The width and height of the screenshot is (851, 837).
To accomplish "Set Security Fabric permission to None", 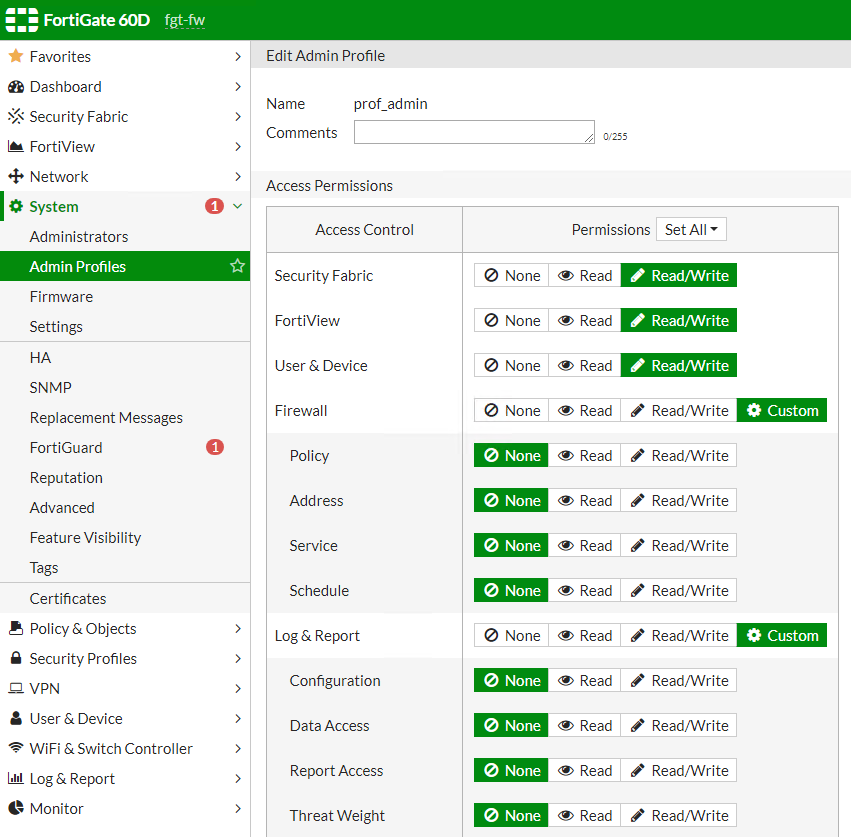I will (511, 276).
